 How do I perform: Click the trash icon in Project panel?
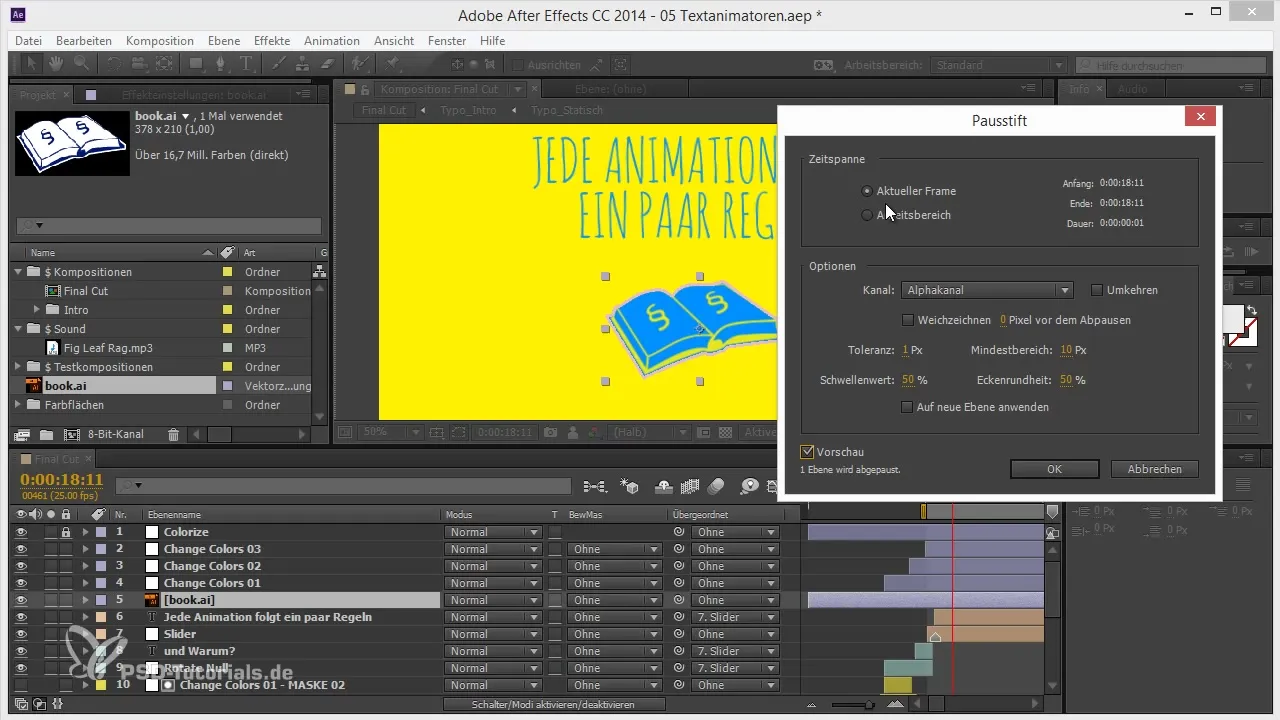pos(173,435)
